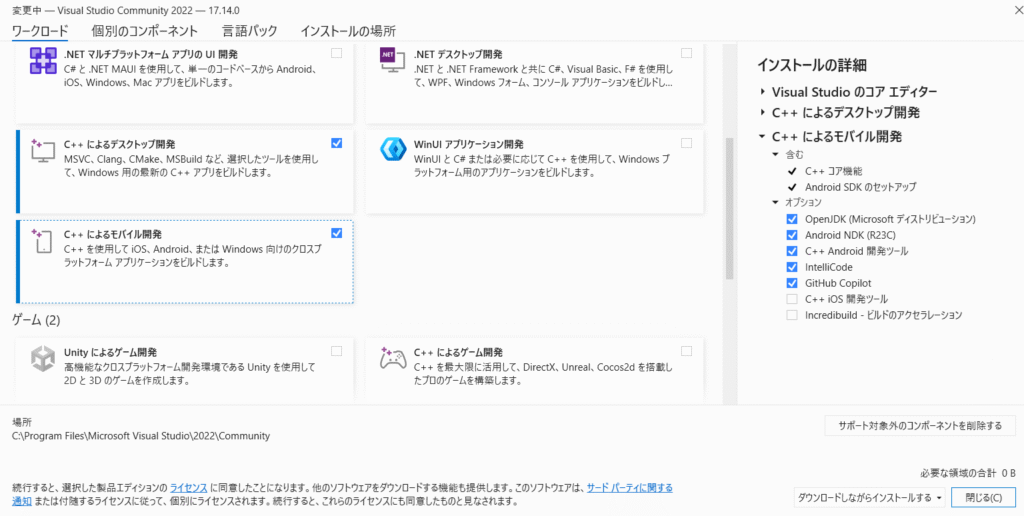Collapse the 含む section
The height and width of the screenshot is (516, 1024).
pyautogui.click(x=775, y=155)
